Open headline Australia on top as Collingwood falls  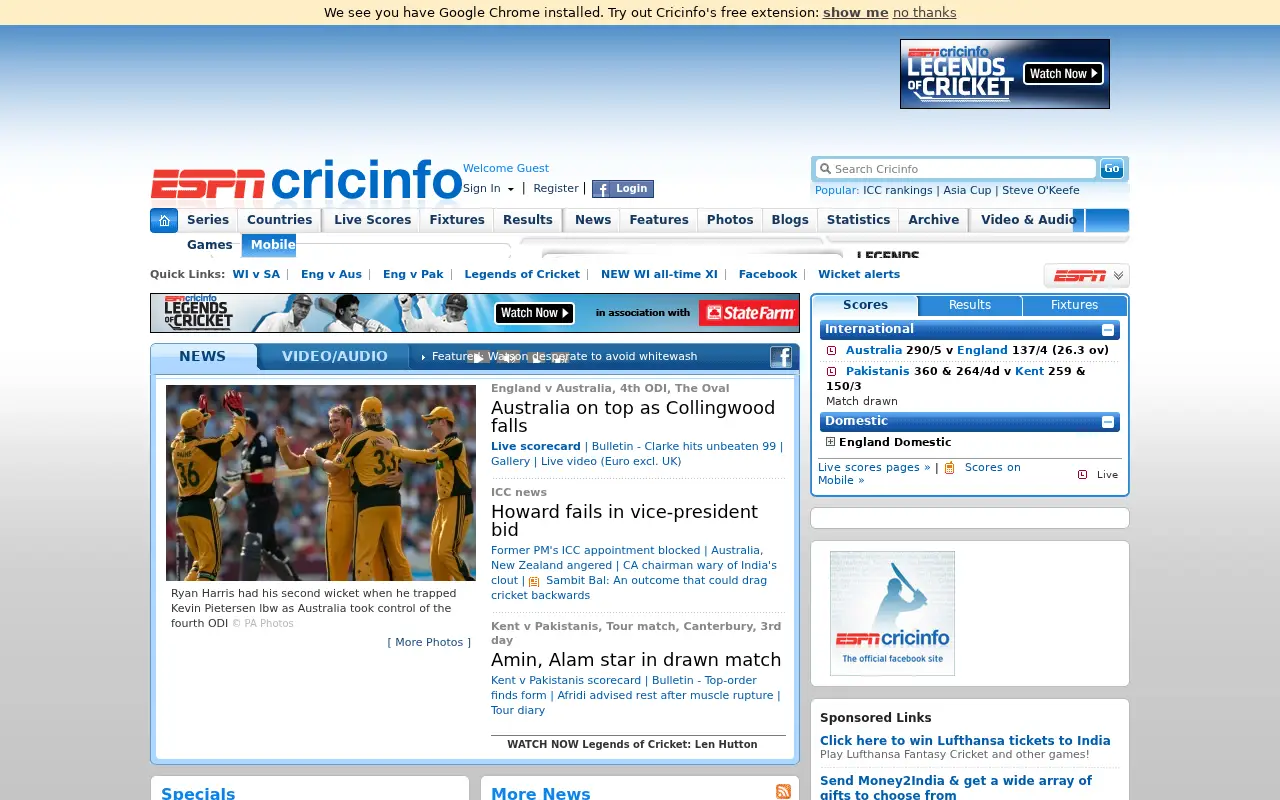click(633, 416)
